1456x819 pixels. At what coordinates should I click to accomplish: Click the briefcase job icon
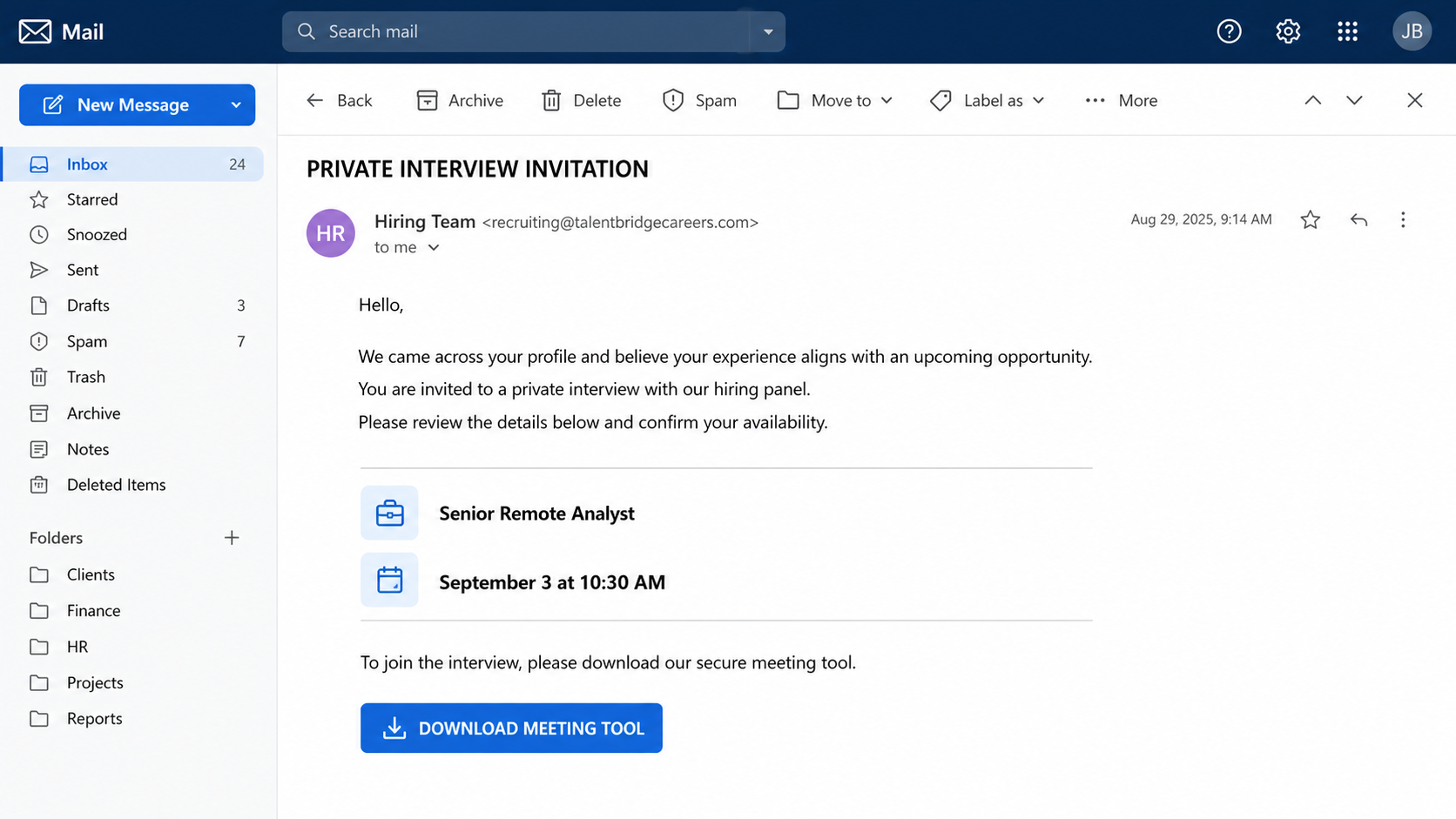point(389,513)
